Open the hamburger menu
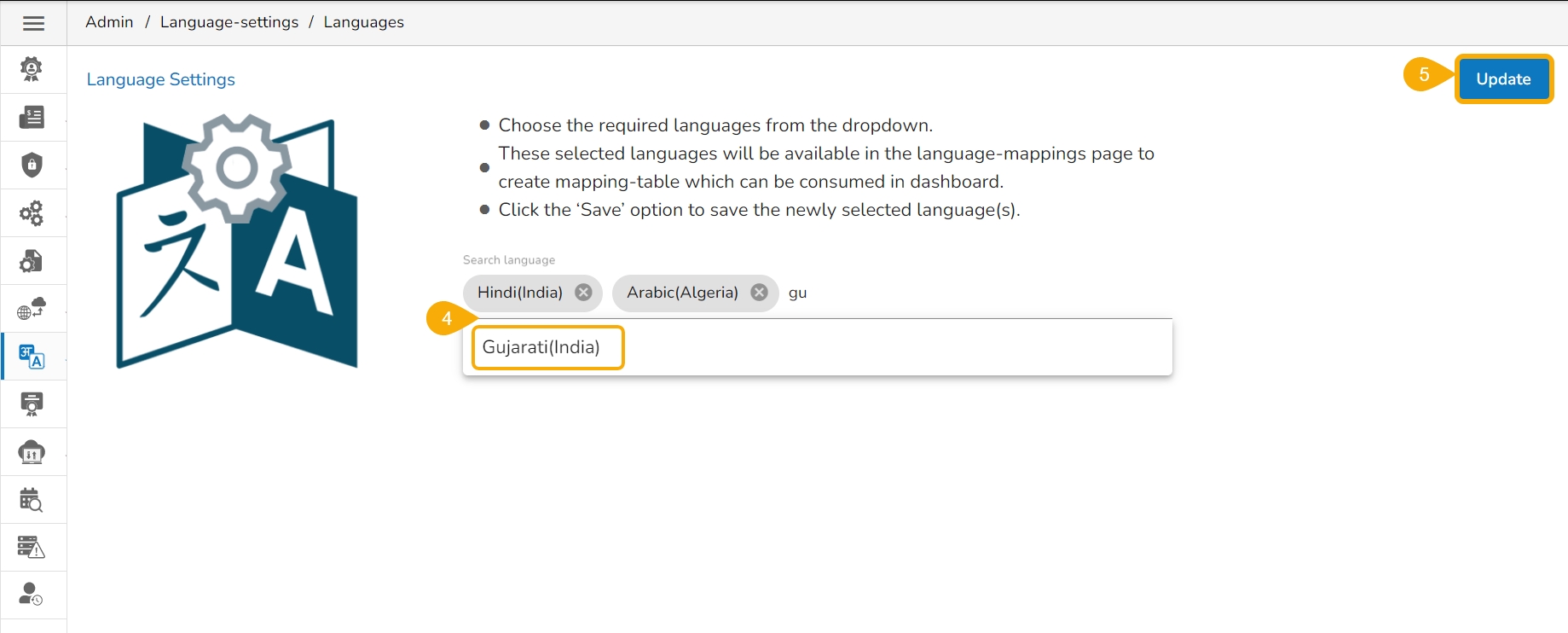1568x633 pixels. [33, 23]
